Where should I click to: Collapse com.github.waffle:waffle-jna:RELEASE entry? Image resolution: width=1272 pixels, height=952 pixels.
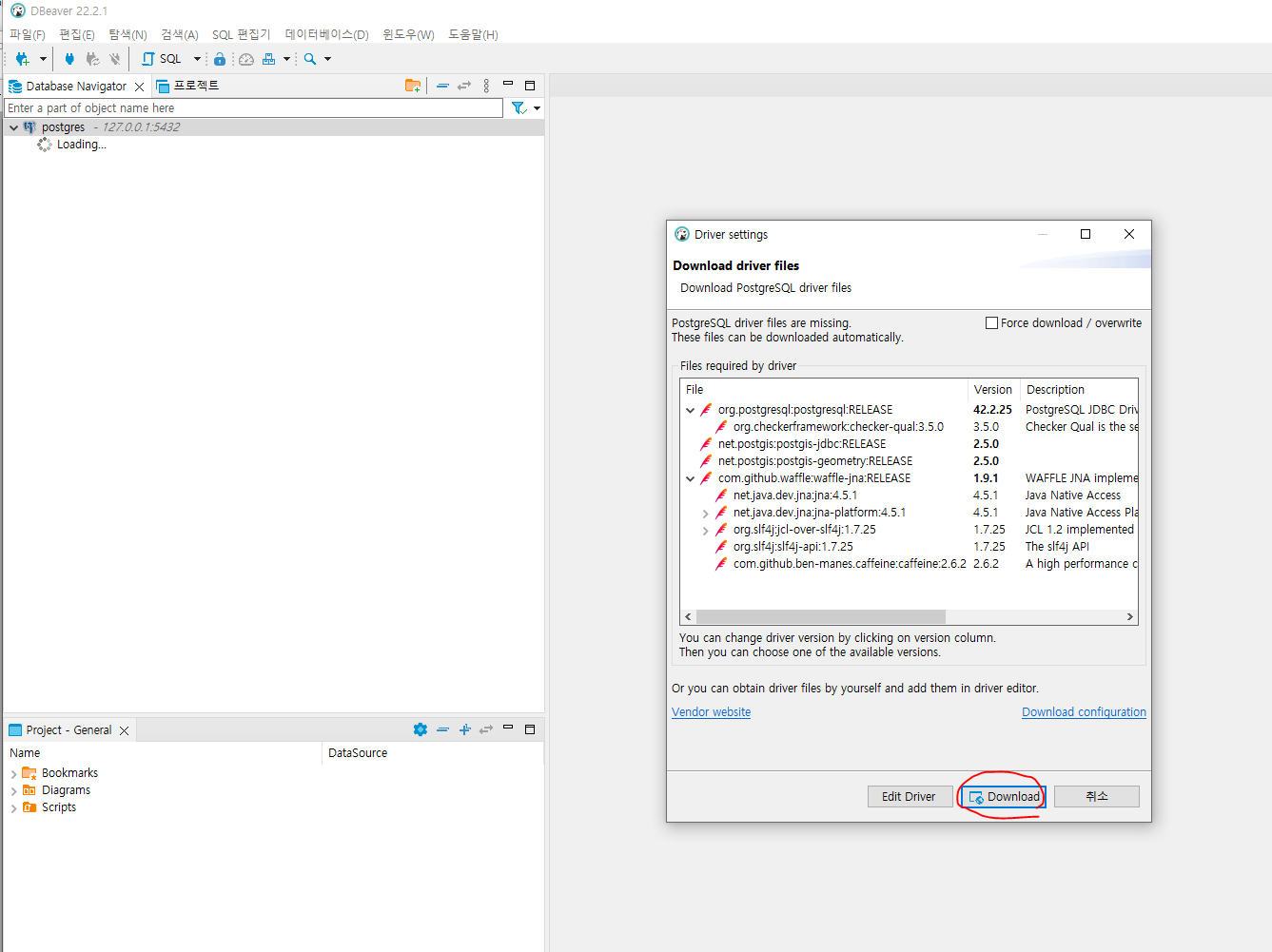(x=691, y=478)
